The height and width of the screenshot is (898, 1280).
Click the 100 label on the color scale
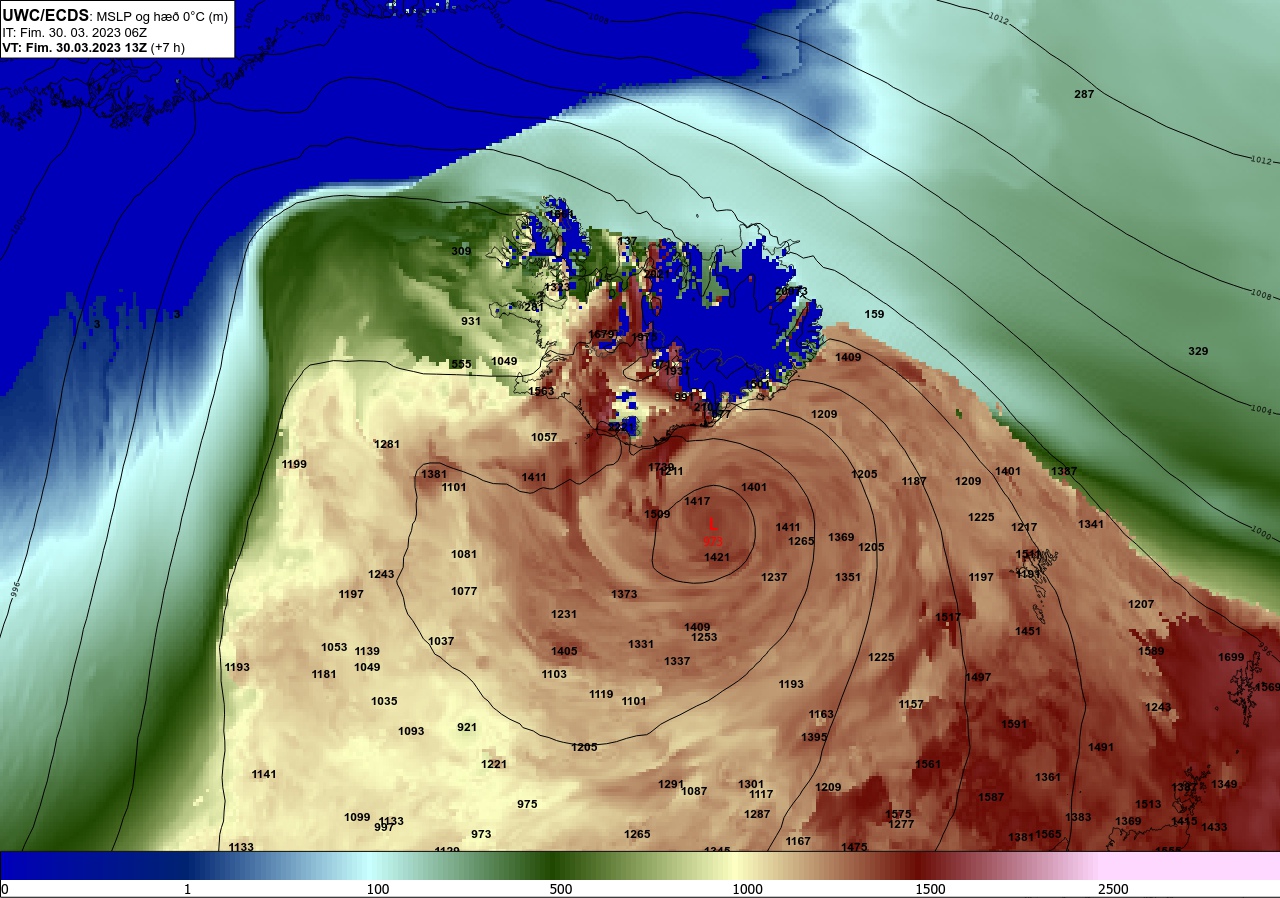click(x=378, y=889)
